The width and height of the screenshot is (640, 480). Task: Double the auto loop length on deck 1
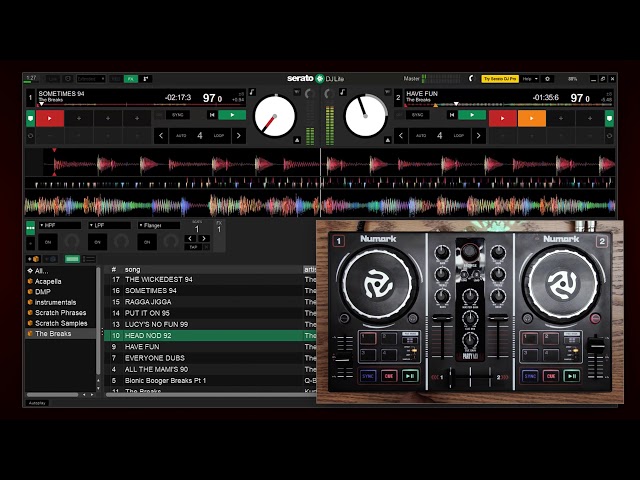click(x=239, y=136)
